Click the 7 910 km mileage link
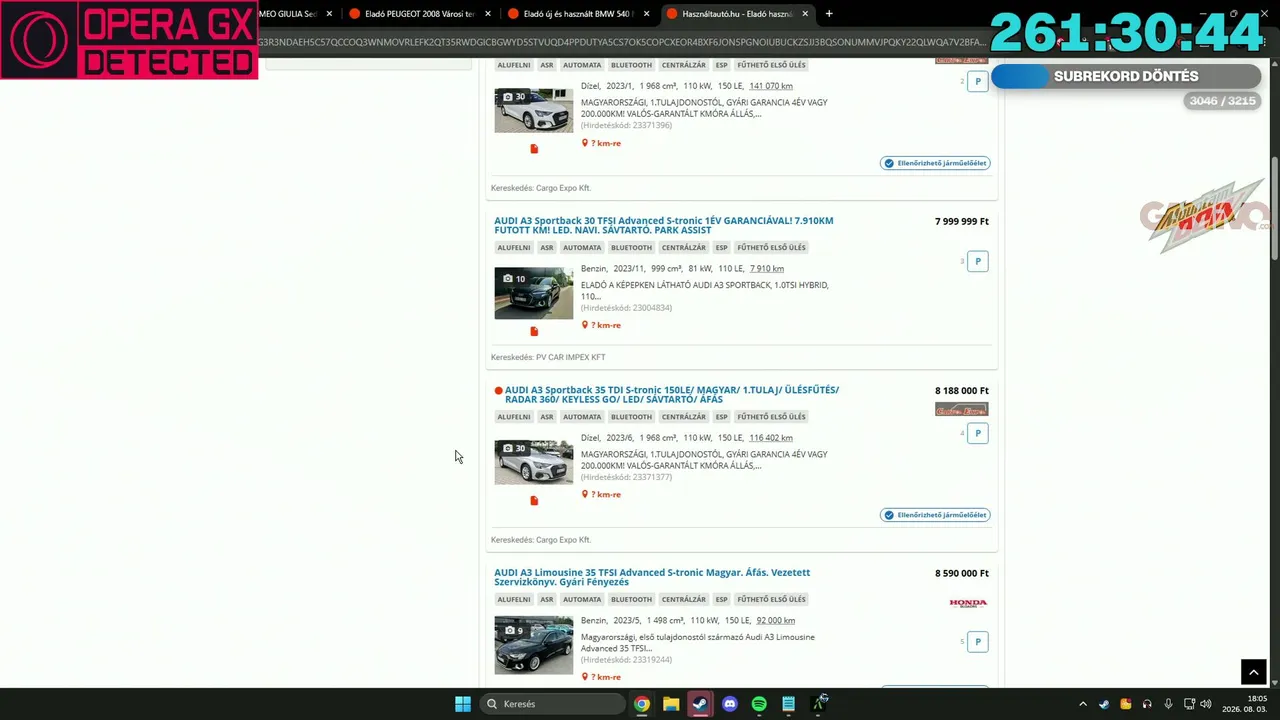 coord(767,268)
